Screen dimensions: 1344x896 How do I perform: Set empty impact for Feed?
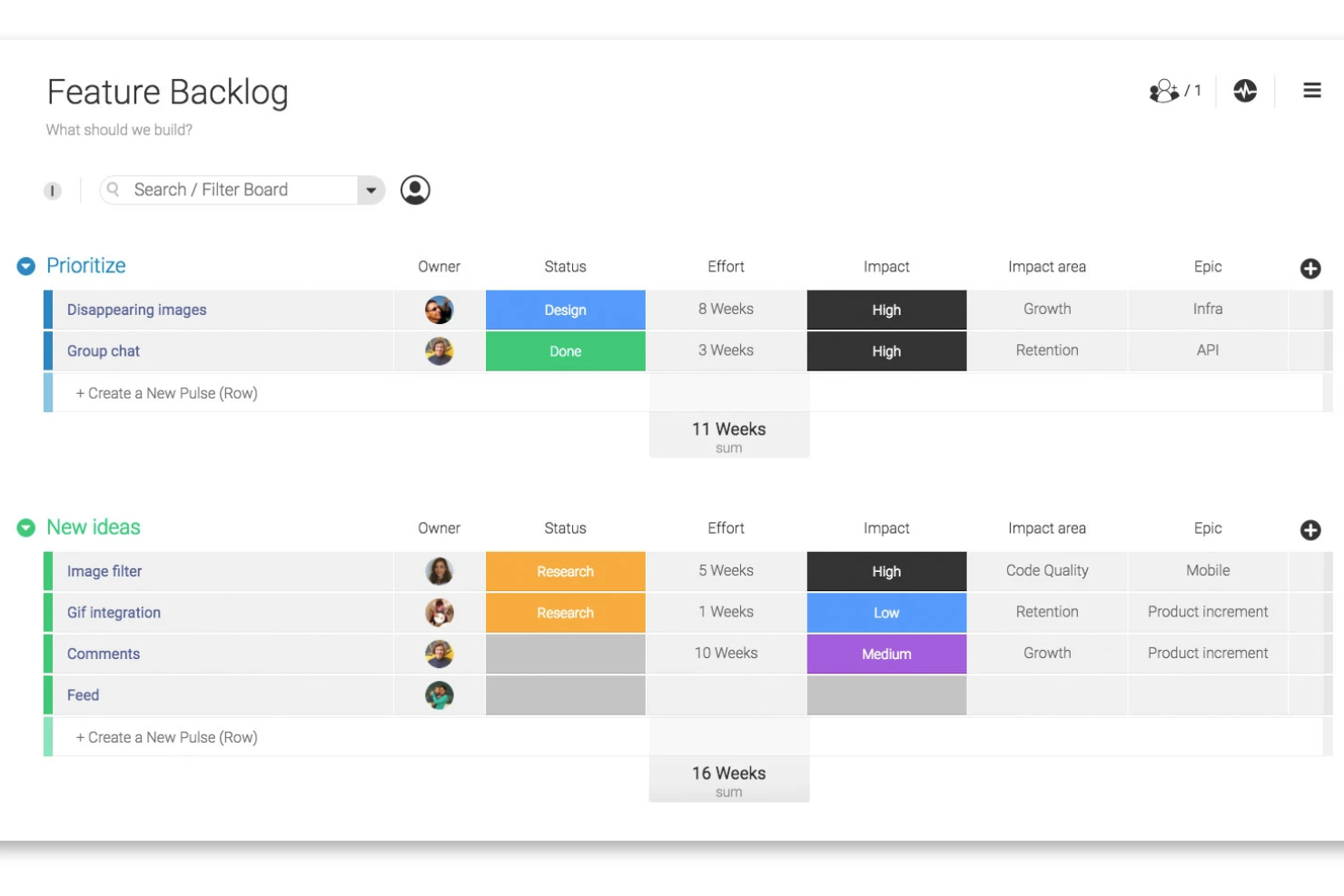pyautogui.click(x=886, y=695)
